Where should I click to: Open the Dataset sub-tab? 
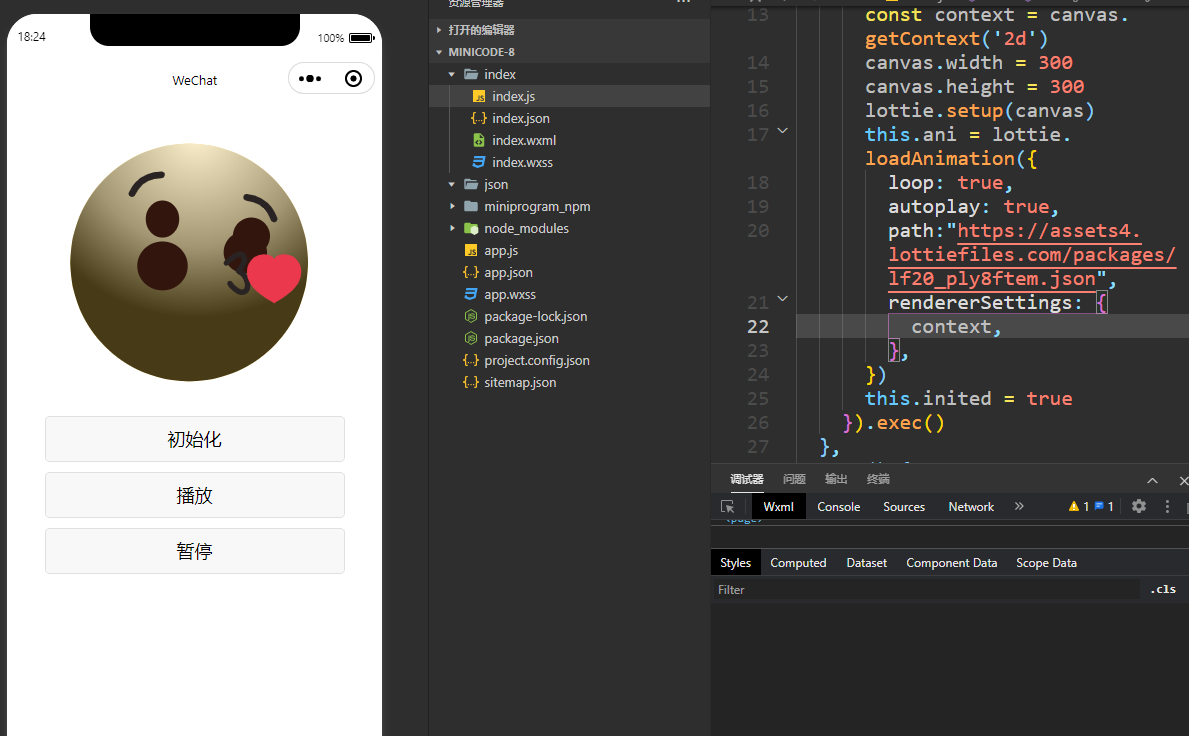tap(867, 563)
